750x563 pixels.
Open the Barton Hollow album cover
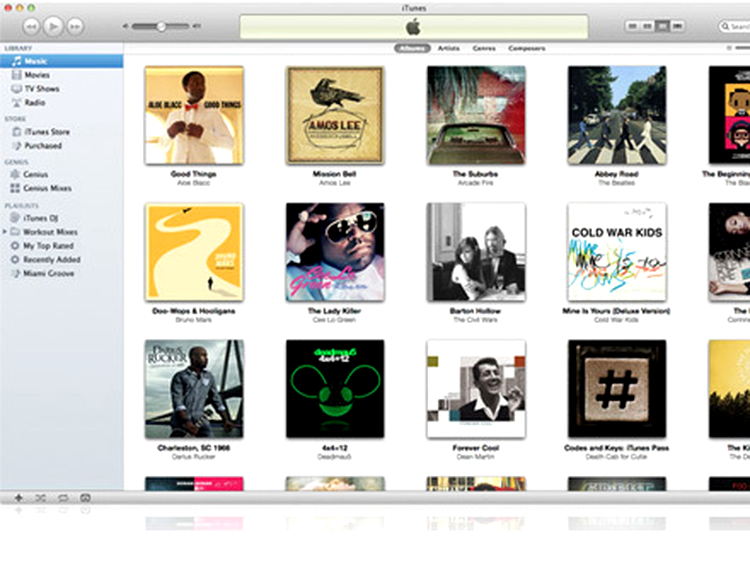point(476,252)
